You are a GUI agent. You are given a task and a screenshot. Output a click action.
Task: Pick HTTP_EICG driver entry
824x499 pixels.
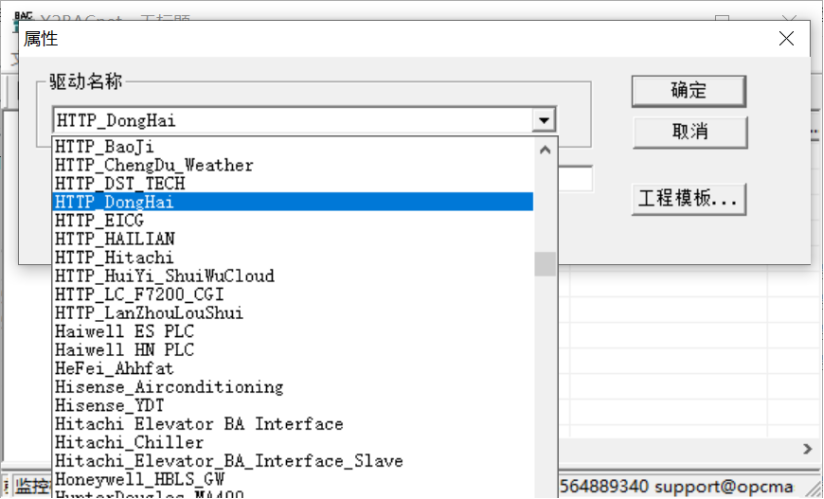293,220
